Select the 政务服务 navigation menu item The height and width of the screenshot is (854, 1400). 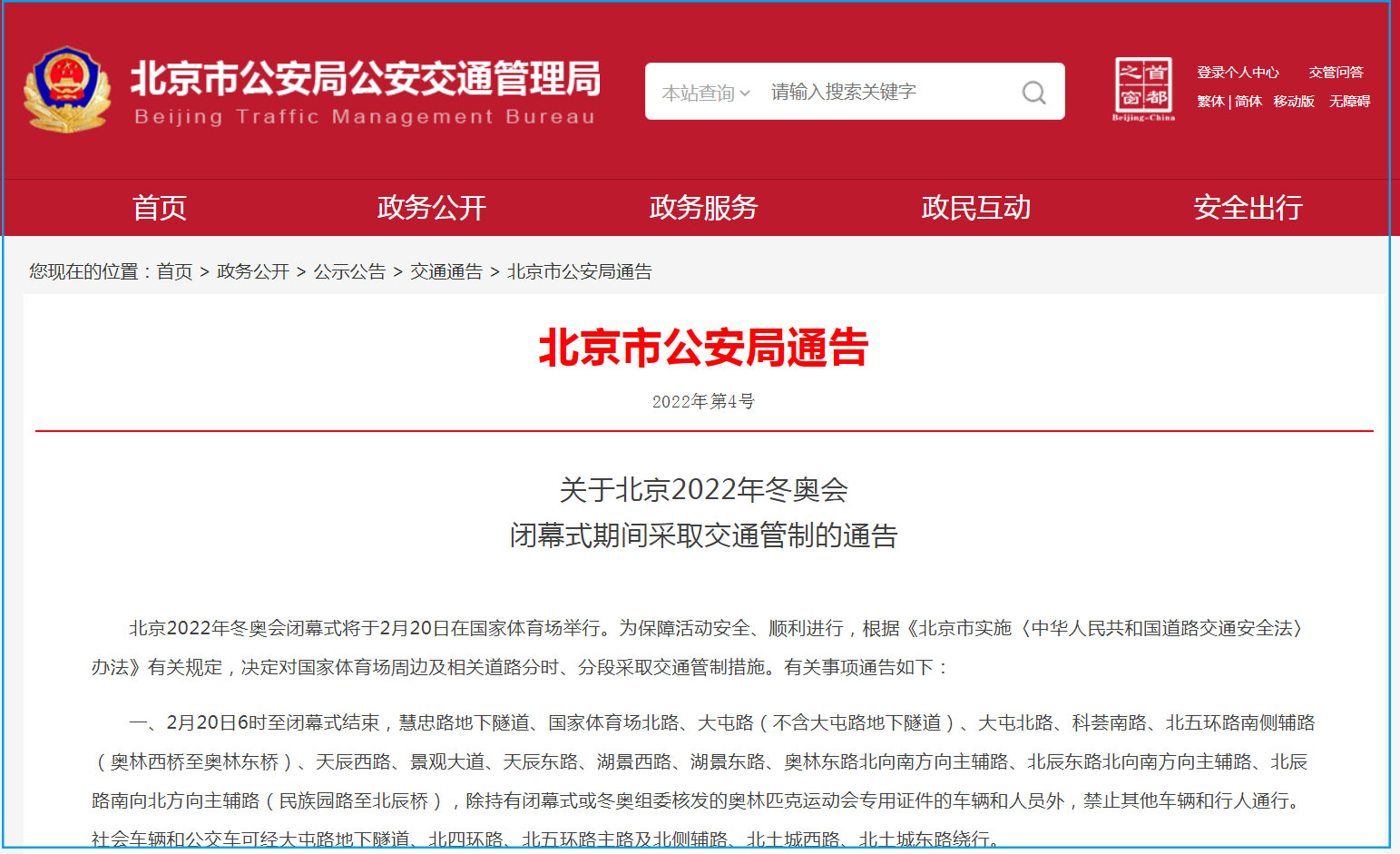click(704, 208)
